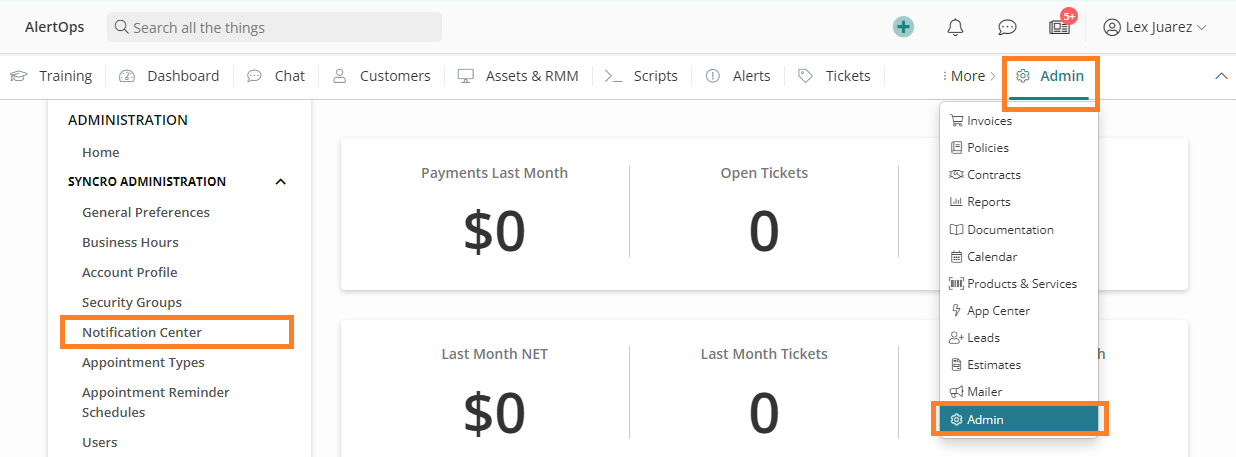
Task: Click the Calendar icon in the dropdown
Action: (x=957, y=257)
